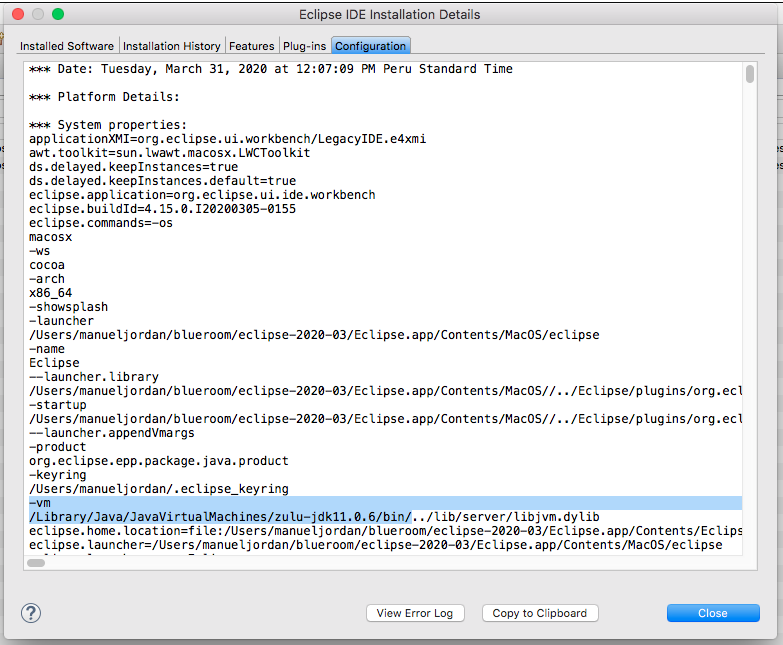This screenshot has height=645, width=783.
Task: Click the eclipse.commands=-os line
Action: pyautogui.click(x=101, y=223)
